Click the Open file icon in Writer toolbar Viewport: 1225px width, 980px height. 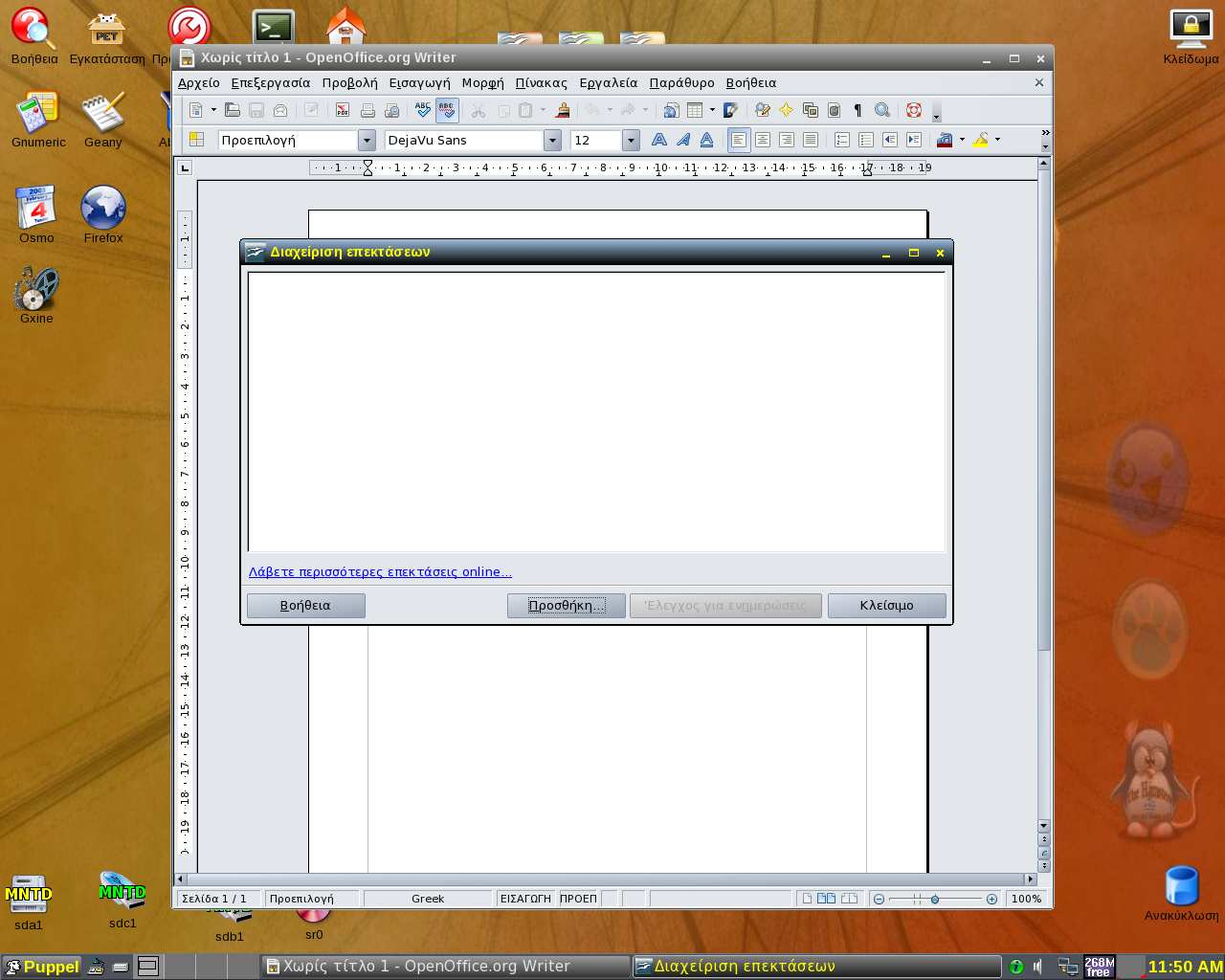coord(233,110)
